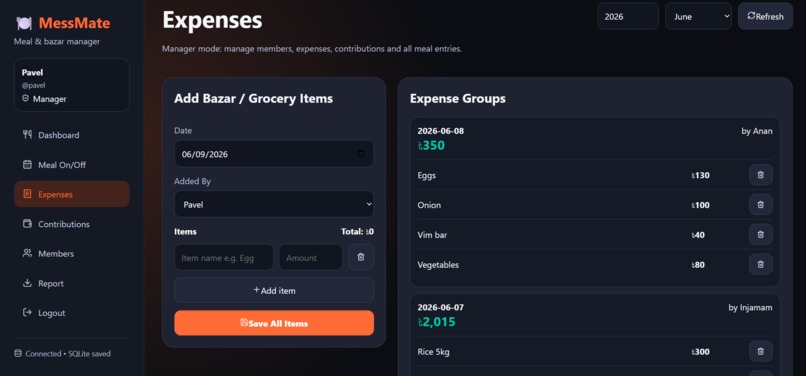This screenshot has height=376, width=806.
Task: Open Contributions section
Action: pyautogui.click(x=71, y=224)
